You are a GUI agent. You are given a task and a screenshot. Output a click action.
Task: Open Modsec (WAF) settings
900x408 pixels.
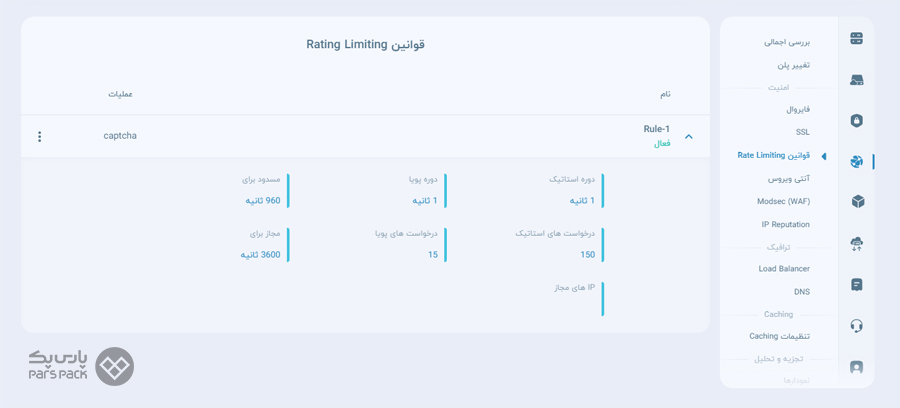click(x=783, y=201)
